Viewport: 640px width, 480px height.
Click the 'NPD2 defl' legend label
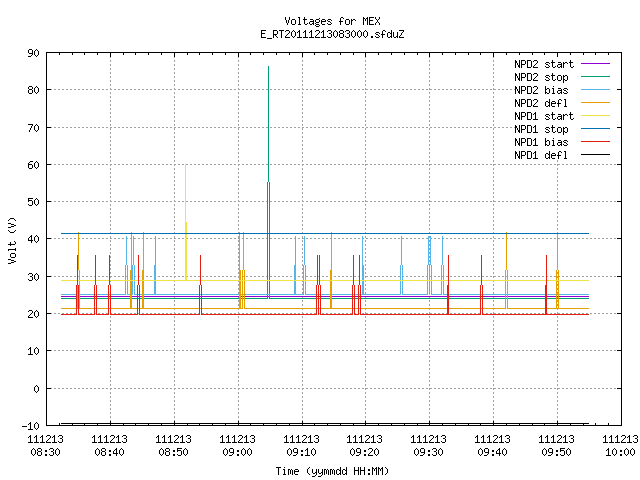coord(541,103)
